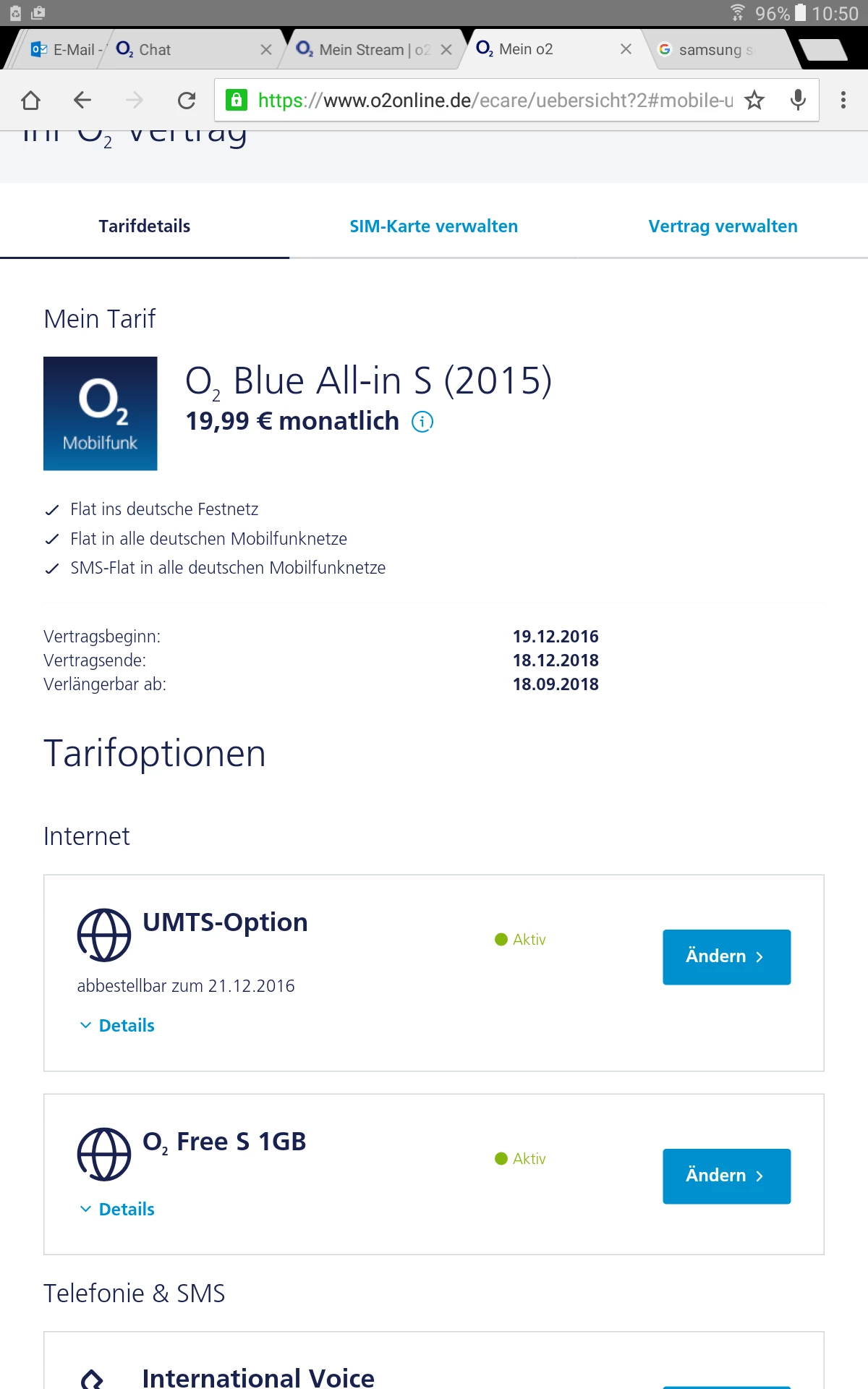Viewport: 868px width, 1389px height.
Task: Reload the current page
Action: click(x=187, y=100)
